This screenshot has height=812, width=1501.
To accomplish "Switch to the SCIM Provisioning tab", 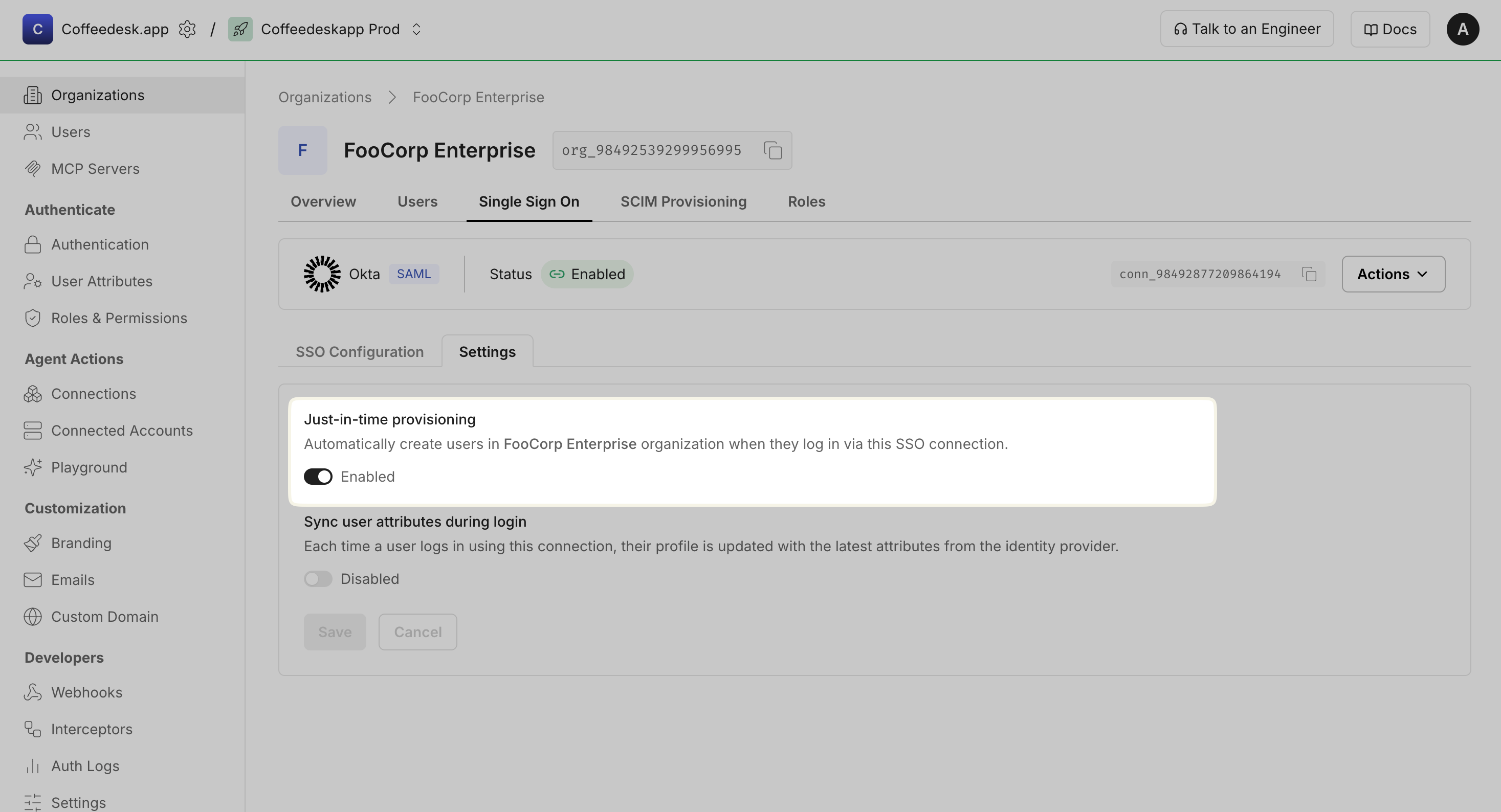I will (x=683, y=201).
